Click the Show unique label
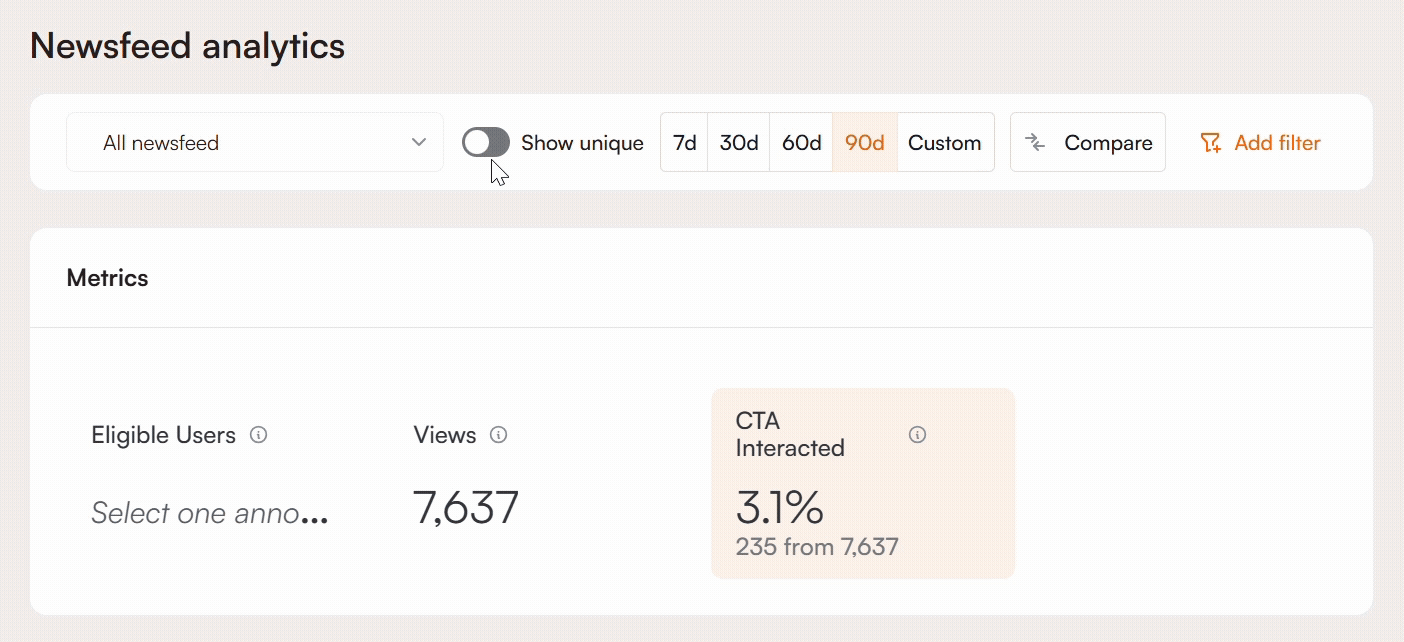This screenshot has width=1404, height=642. coord(582,143)
